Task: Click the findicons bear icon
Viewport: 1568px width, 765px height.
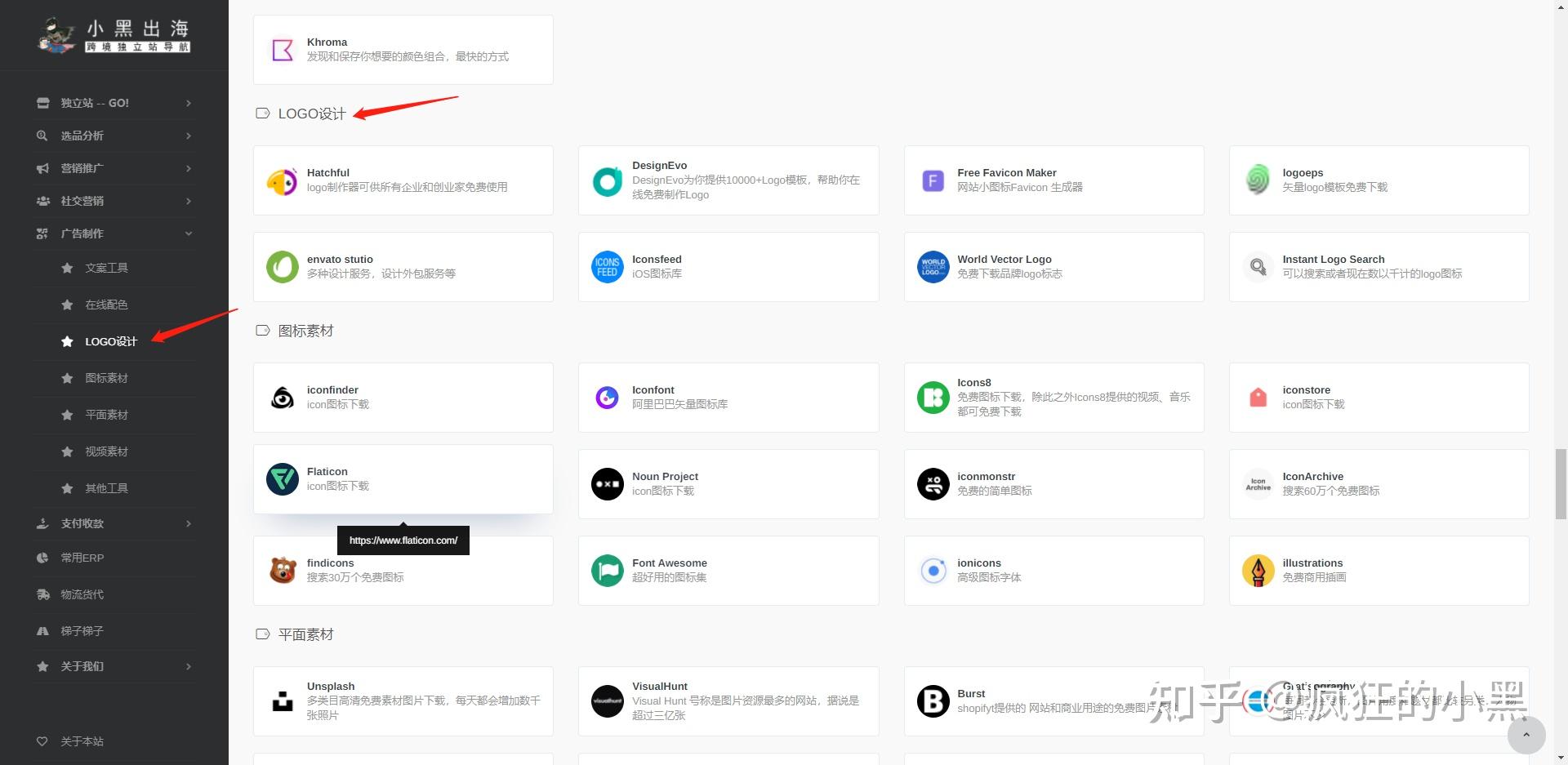Action: (x=283, y=571)
